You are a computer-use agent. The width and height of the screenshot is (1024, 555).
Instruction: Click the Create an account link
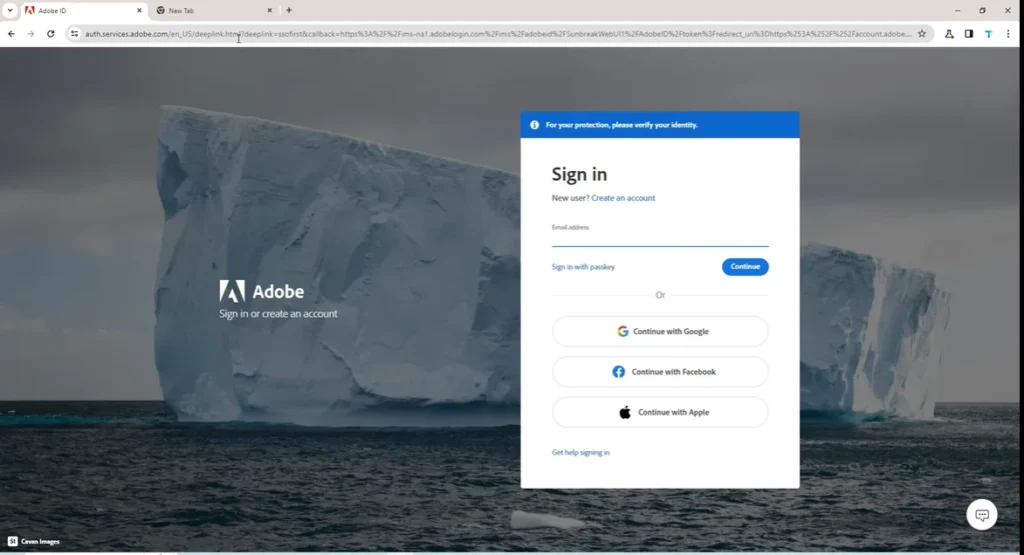[623, 198]
